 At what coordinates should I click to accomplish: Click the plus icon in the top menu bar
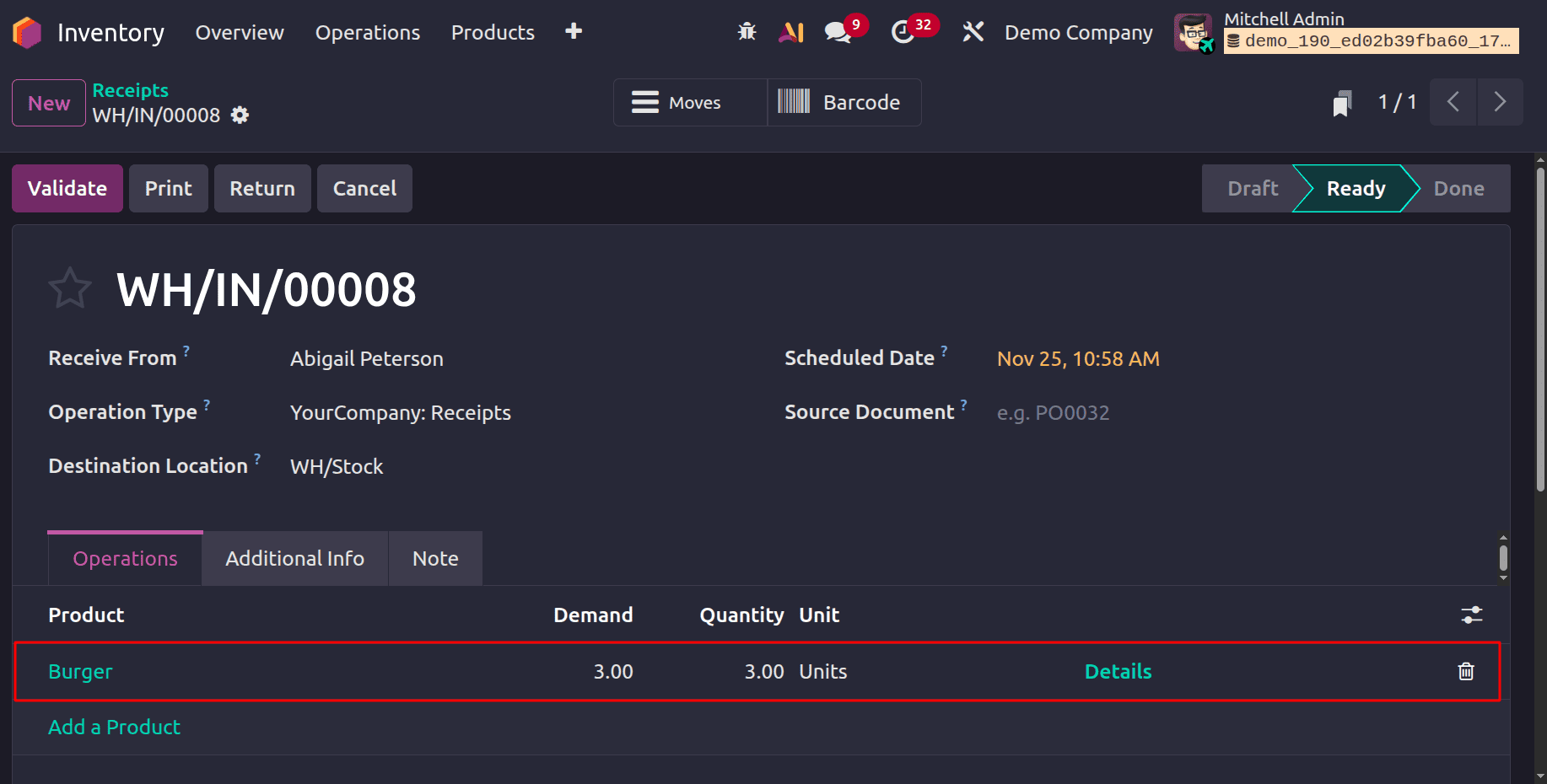click(573, 31)
